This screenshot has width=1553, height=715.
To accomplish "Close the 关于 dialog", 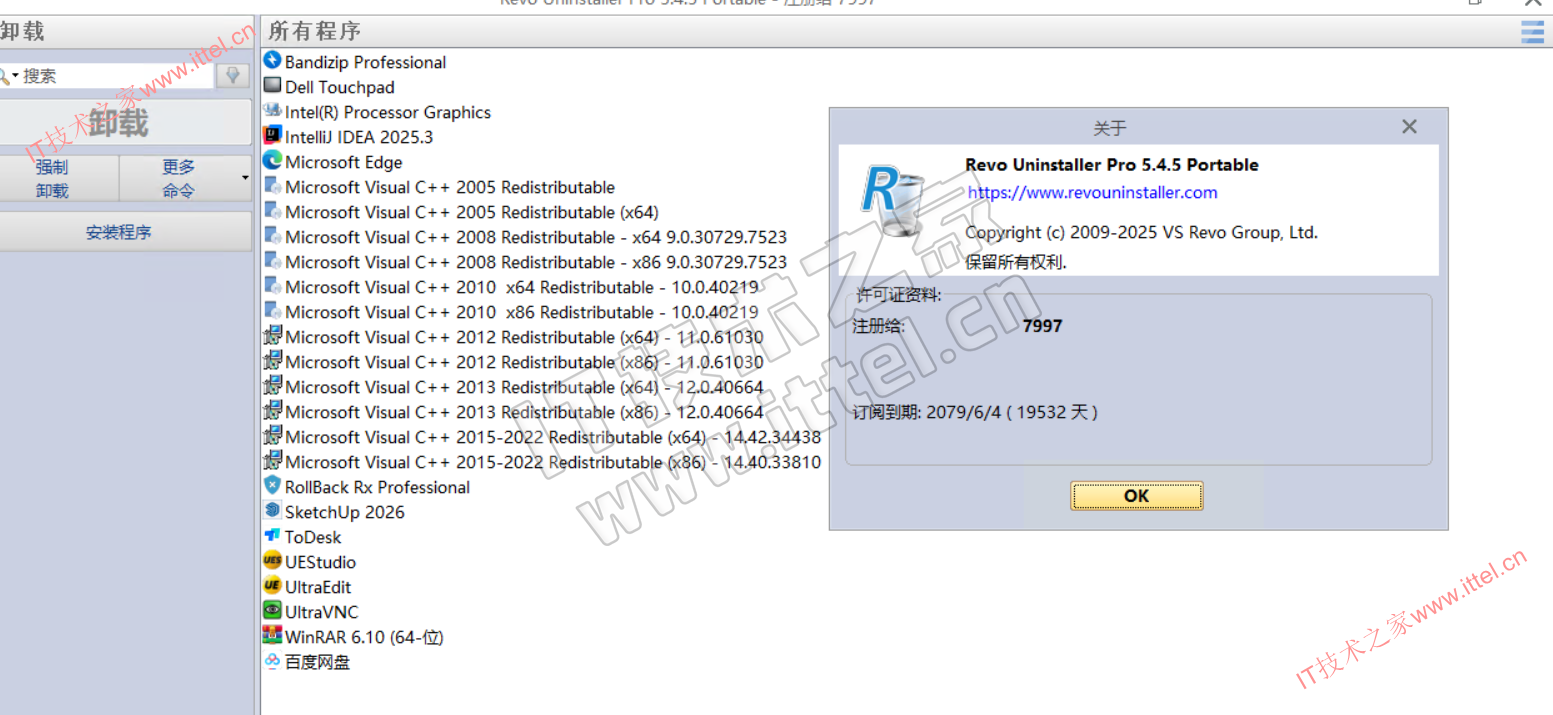I will 1409,127.
